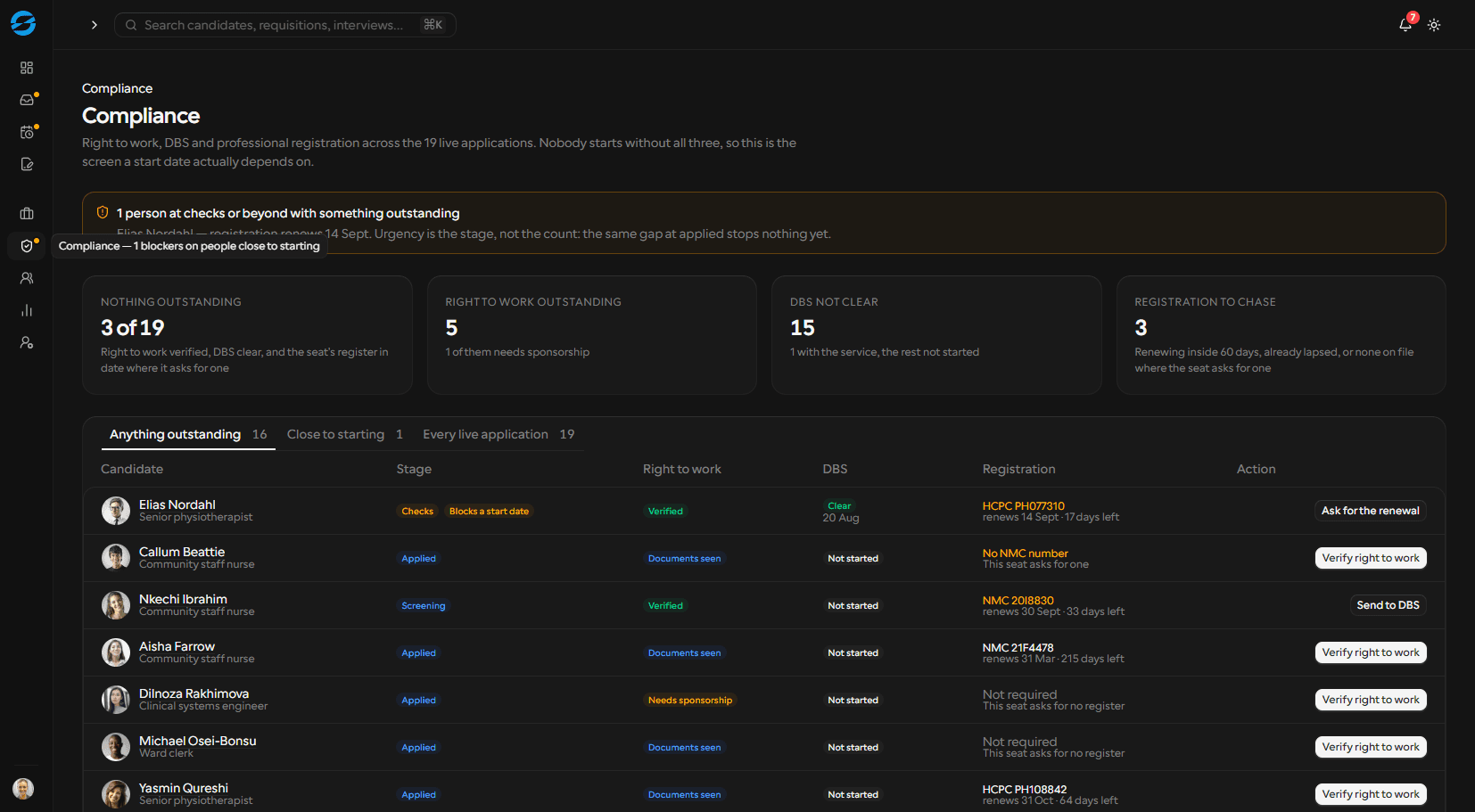Viewport: 1475px width, 812px height.
Task: Click Verify right to work for Callum Beattie
Action: point(1370,558)
